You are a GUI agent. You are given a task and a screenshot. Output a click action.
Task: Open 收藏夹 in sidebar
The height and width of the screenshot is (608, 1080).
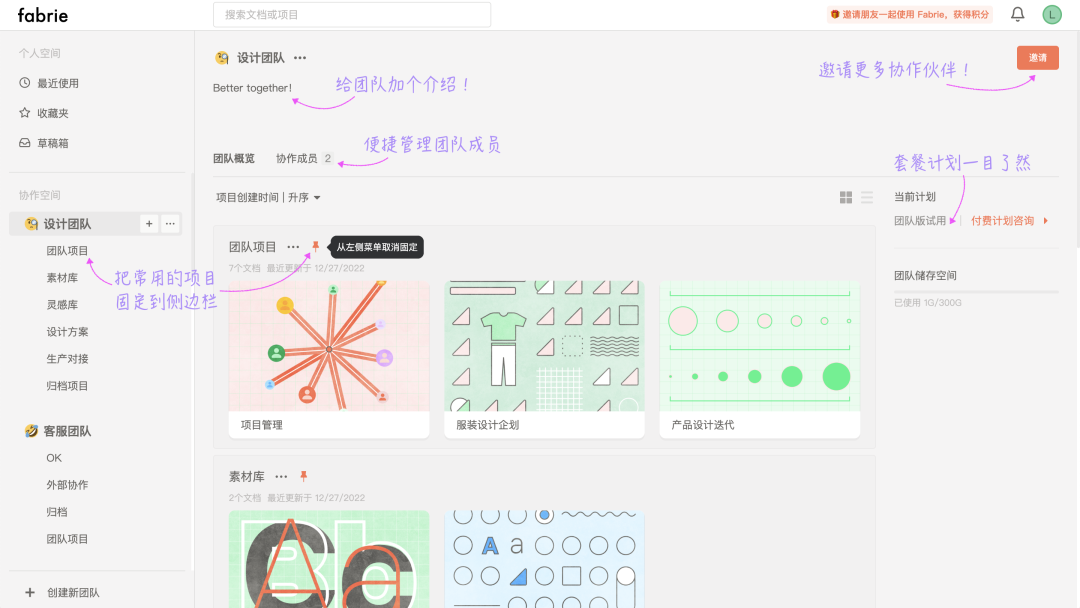pyautogui.click(x=52, y=113)
